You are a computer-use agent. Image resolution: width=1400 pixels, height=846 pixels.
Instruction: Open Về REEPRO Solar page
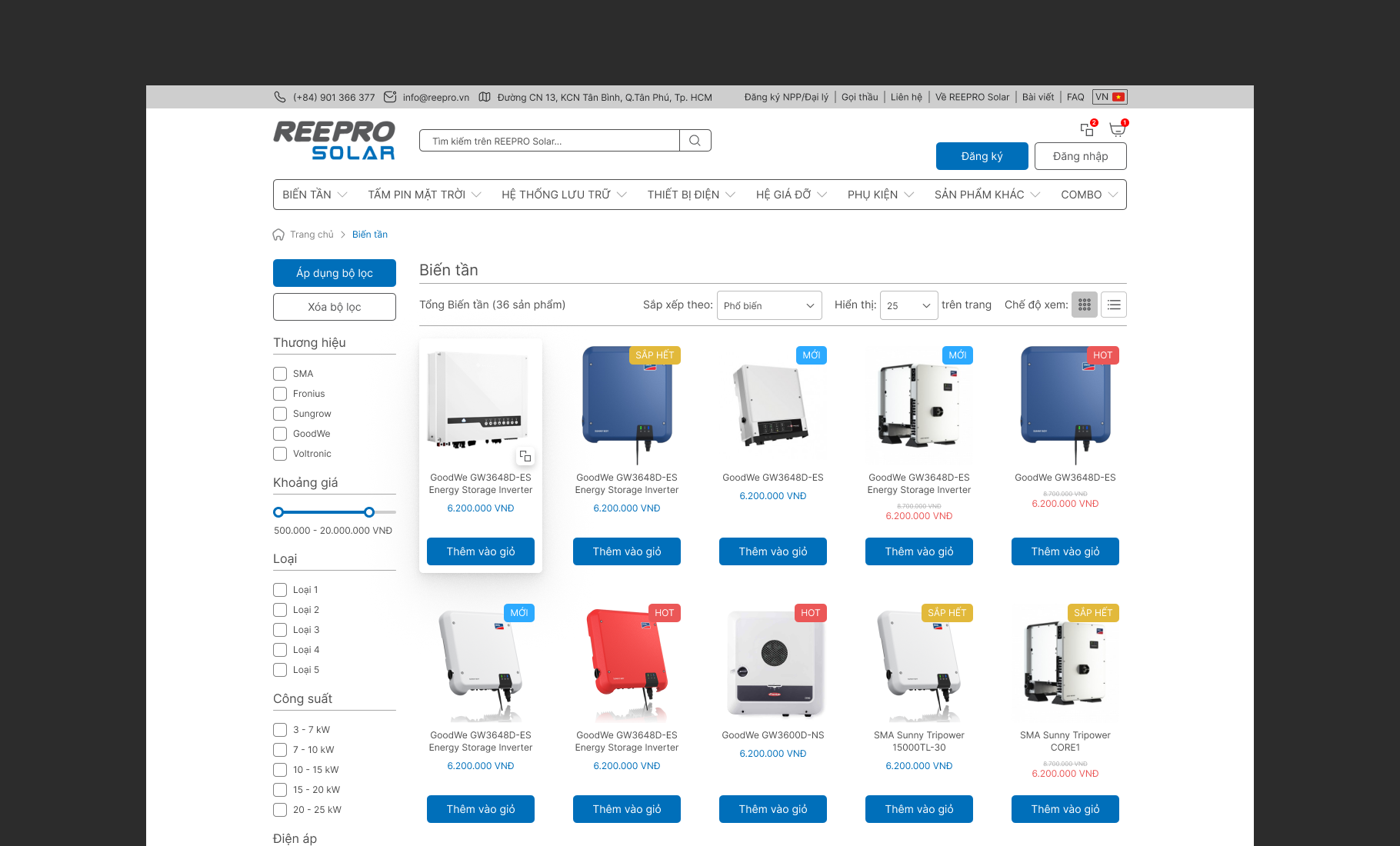(972, 97)
